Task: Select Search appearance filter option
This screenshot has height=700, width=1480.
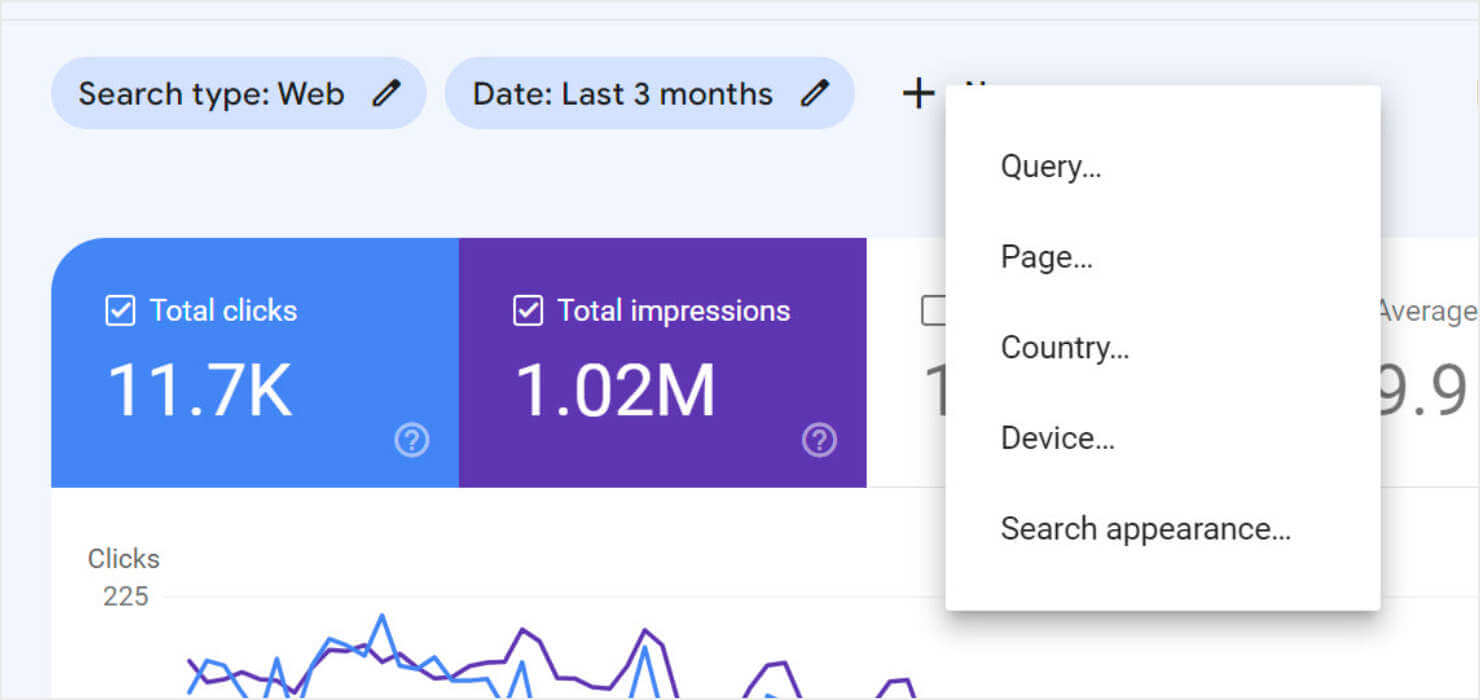Action: point(1144,528)
